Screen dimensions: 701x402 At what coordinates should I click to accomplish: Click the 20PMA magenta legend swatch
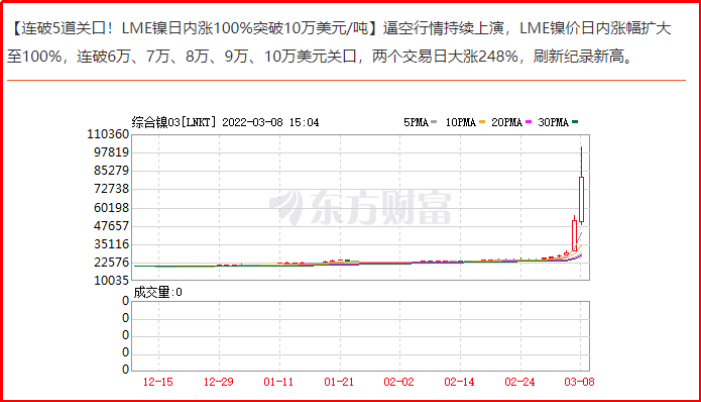(529, 122)
